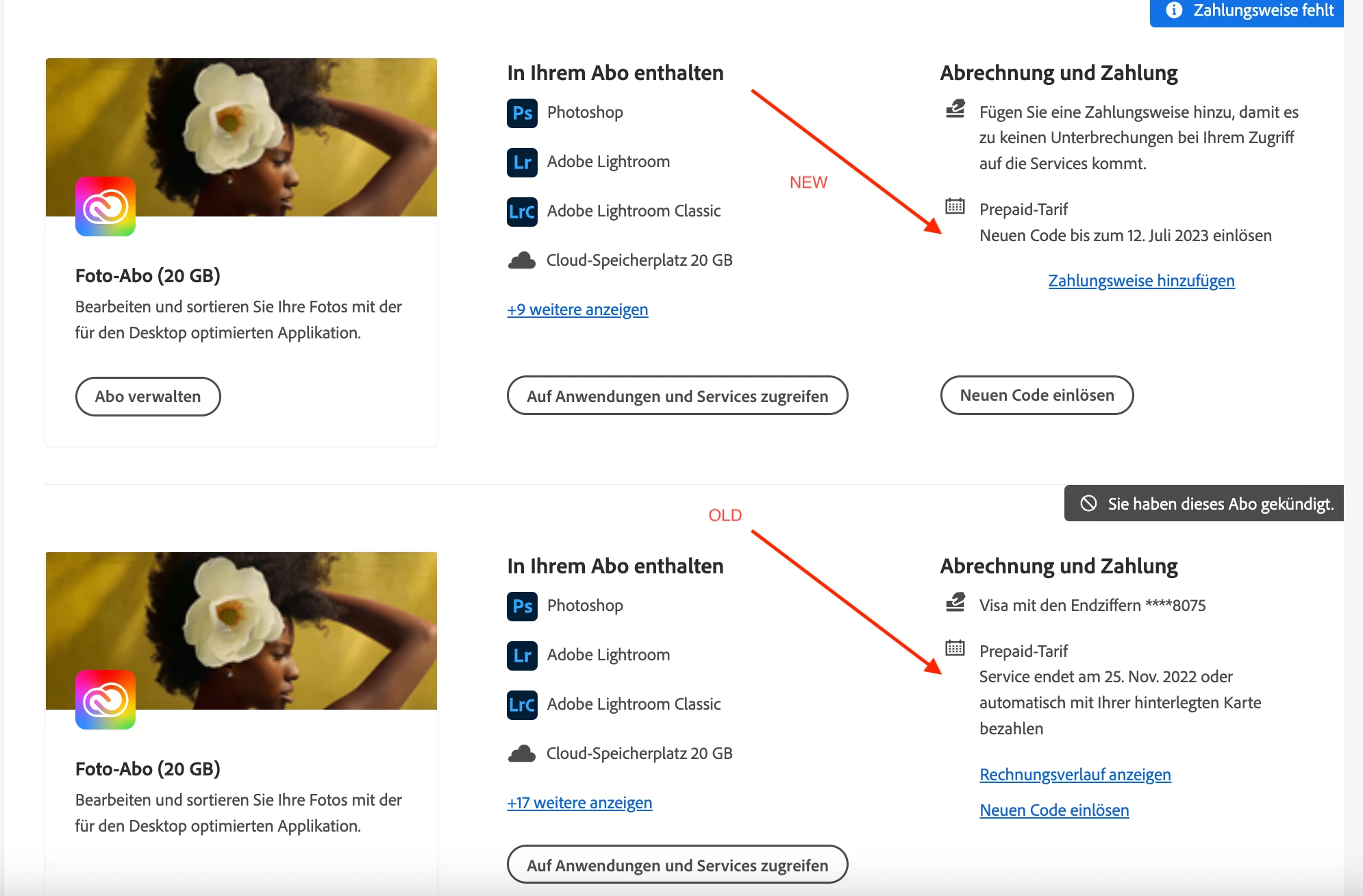The height and width of the screenshot is (896, 1363).
Task: Click the Lightroom Classic icon in the first plan
Action: point(522,212)
